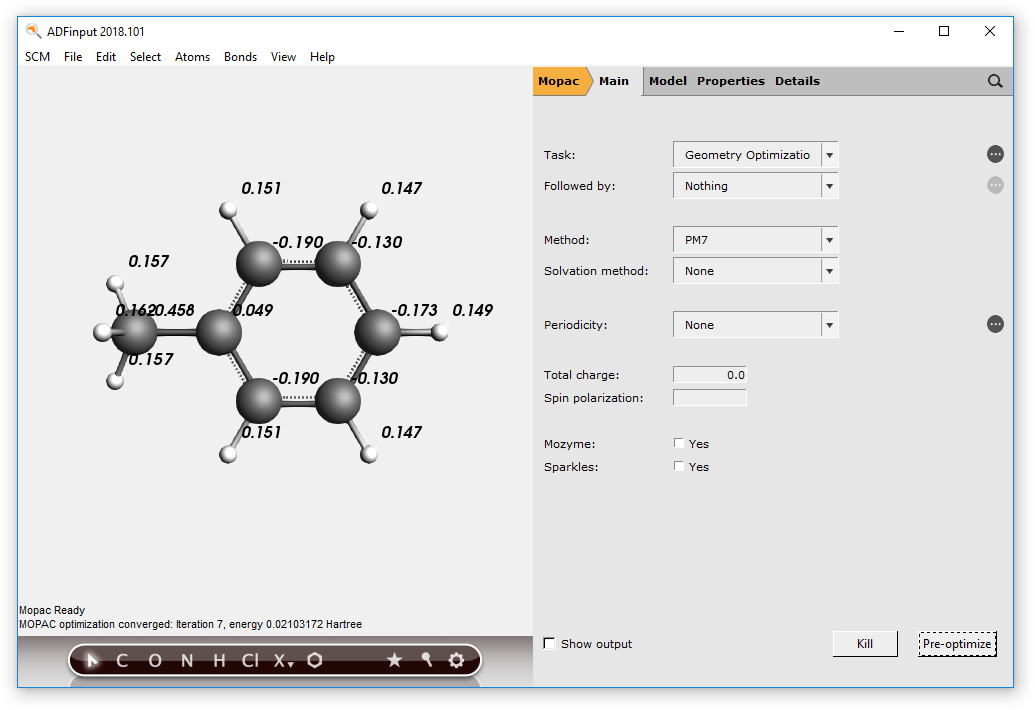This screenshot has width=1035, height=710.
Task: Toggle the Show output checkbox
Action: pos(549,644)
